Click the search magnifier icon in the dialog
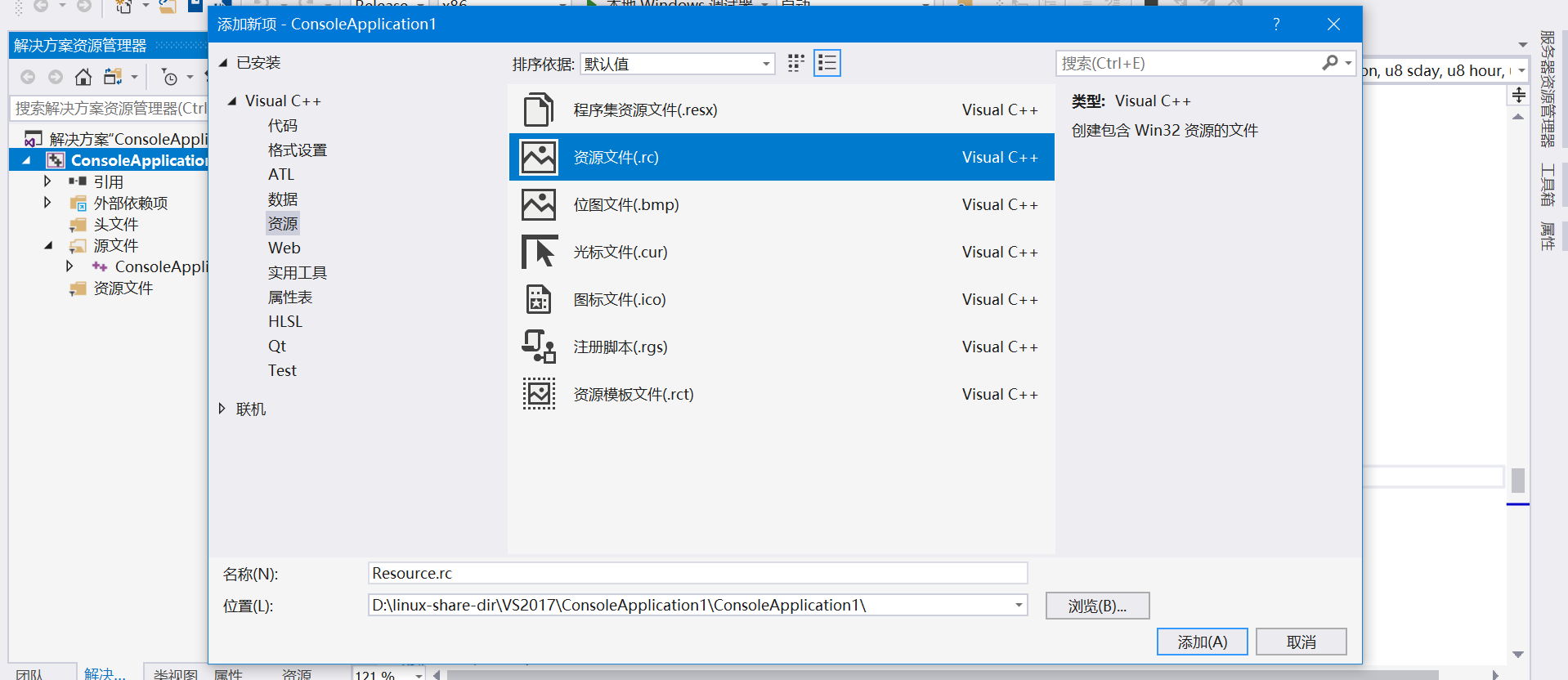This screenshot has width=1568, height=680. 1330,63
